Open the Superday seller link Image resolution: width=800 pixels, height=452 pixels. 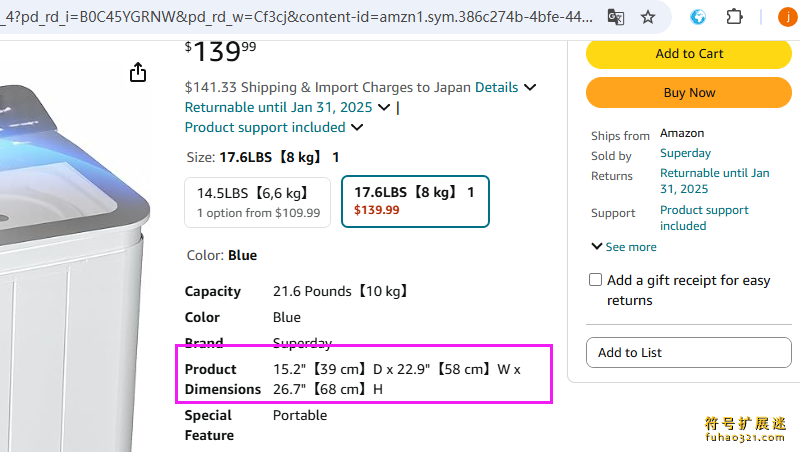click(x=685, y=153)
